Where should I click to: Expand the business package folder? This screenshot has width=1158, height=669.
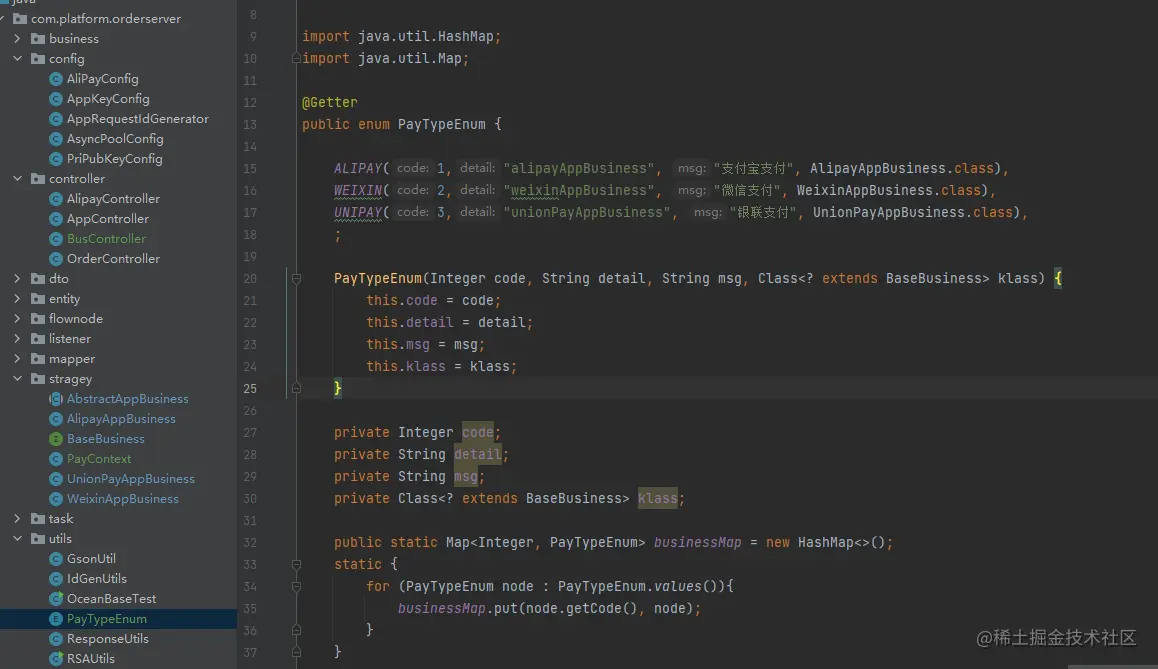[x=17, y=38]
